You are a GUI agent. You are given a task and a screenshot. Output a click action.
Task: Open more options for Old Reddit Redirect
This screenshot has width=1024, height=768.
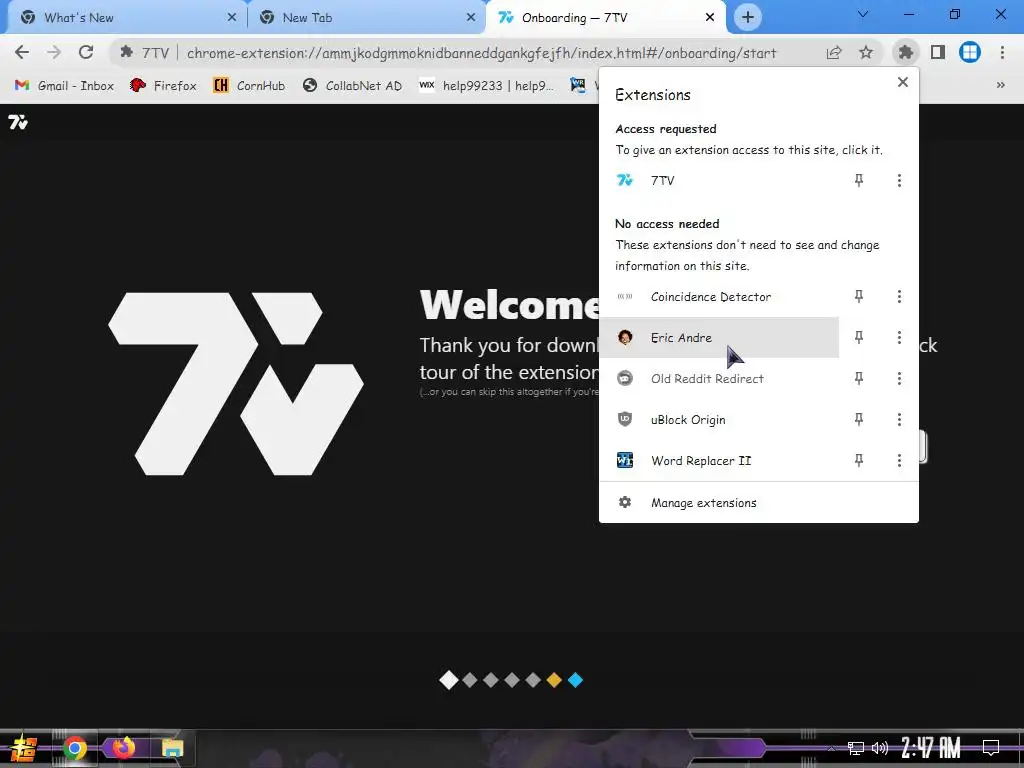(899, 378)
